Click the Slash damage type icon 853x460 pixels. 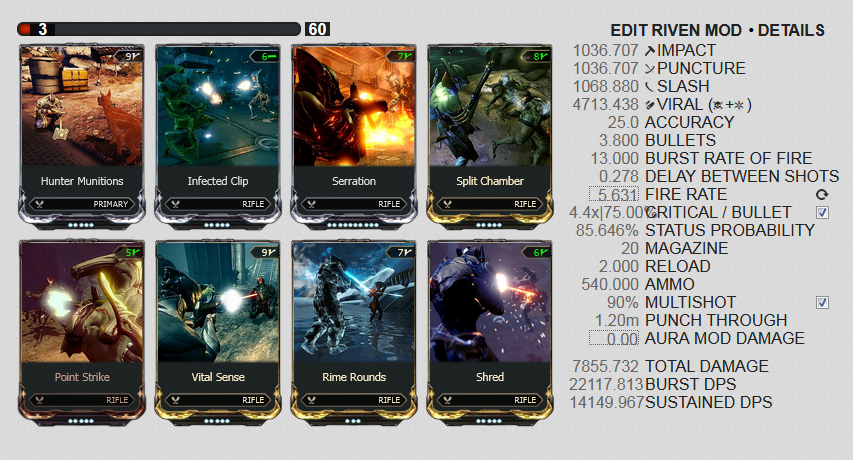[x=650, y=87]
